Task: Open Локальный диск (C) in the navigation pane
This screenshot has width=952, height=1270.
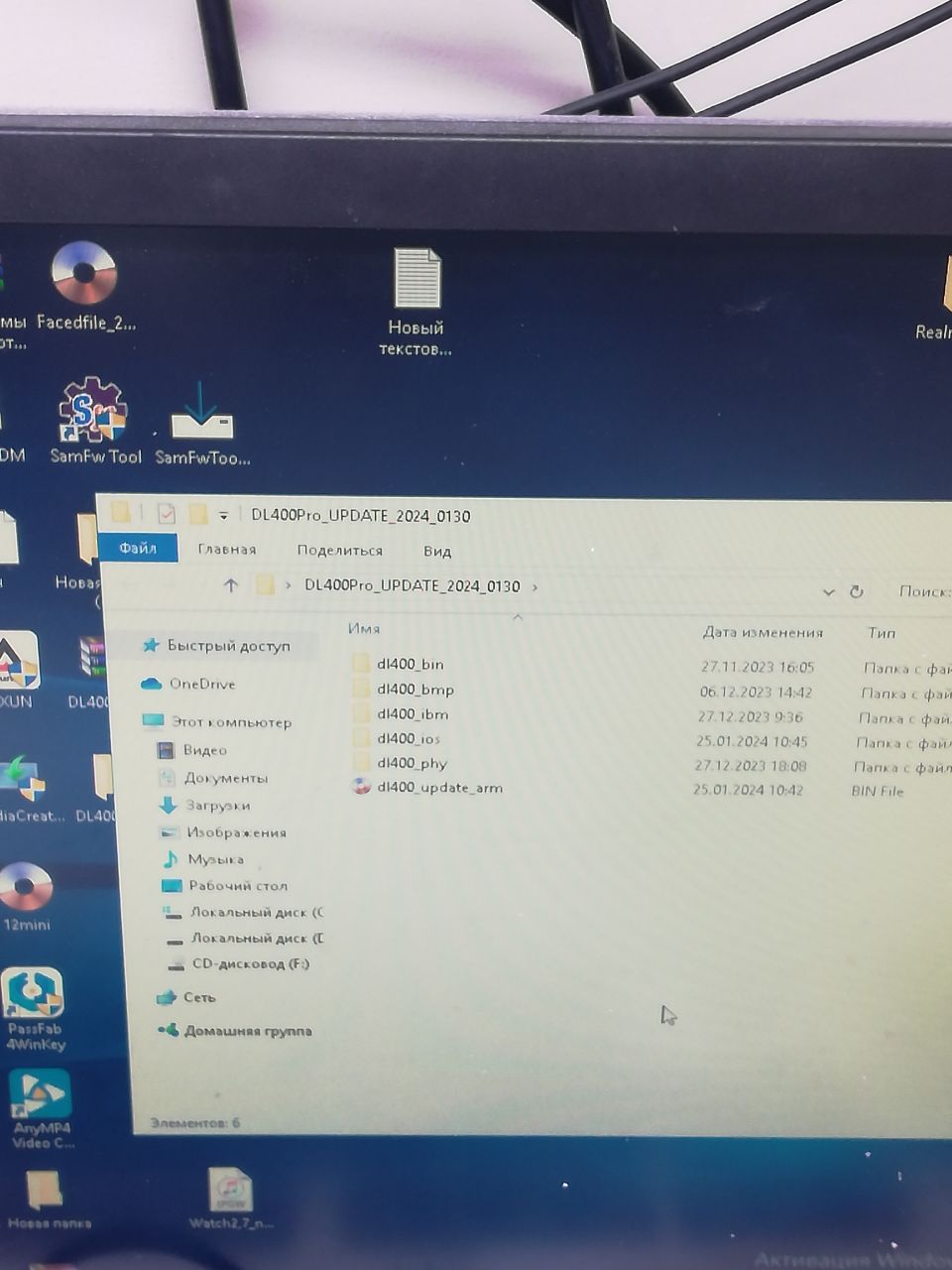Action: coord(244,912)
